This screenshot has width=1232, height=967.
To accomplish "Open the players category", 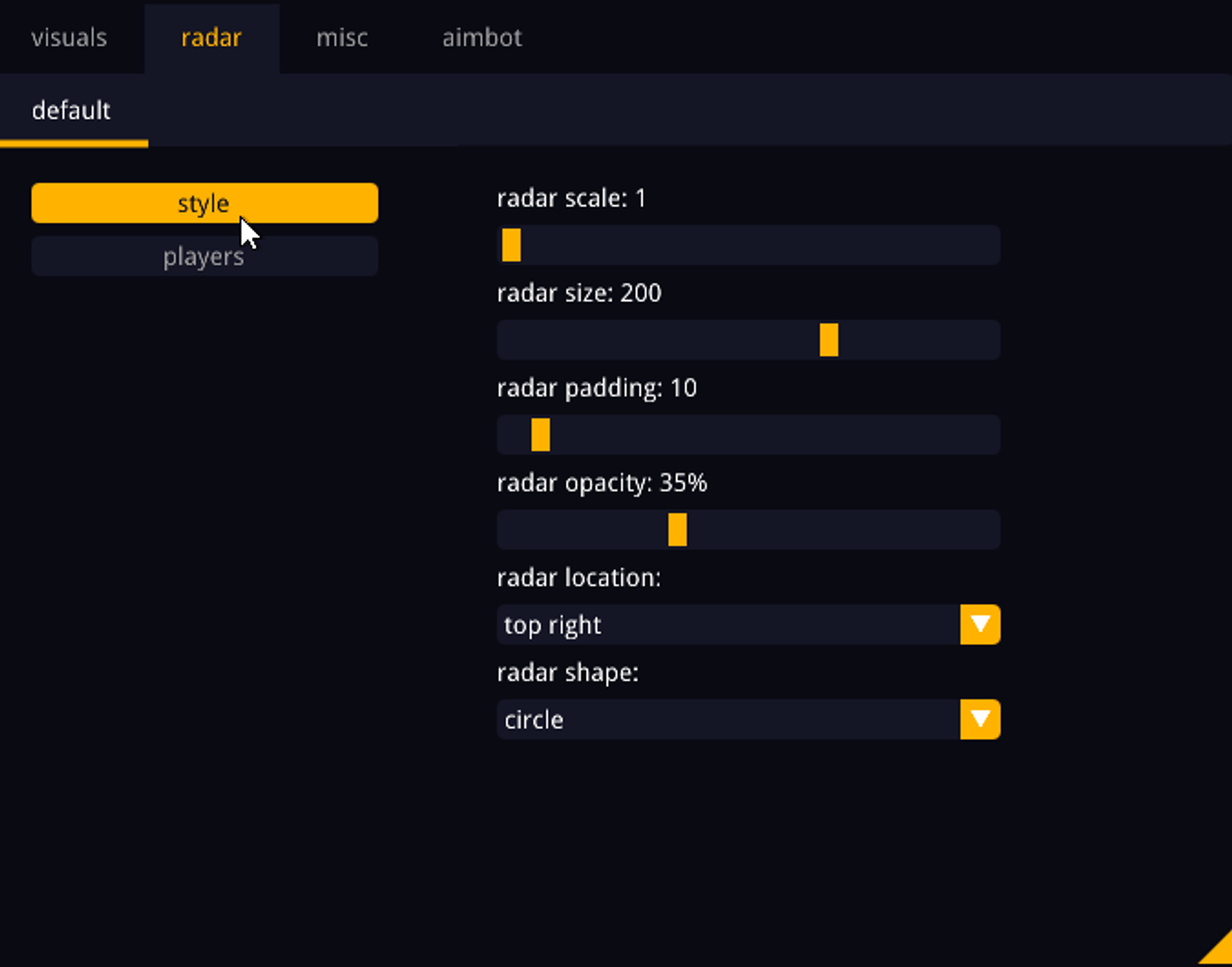I will [x=204, y=257].
